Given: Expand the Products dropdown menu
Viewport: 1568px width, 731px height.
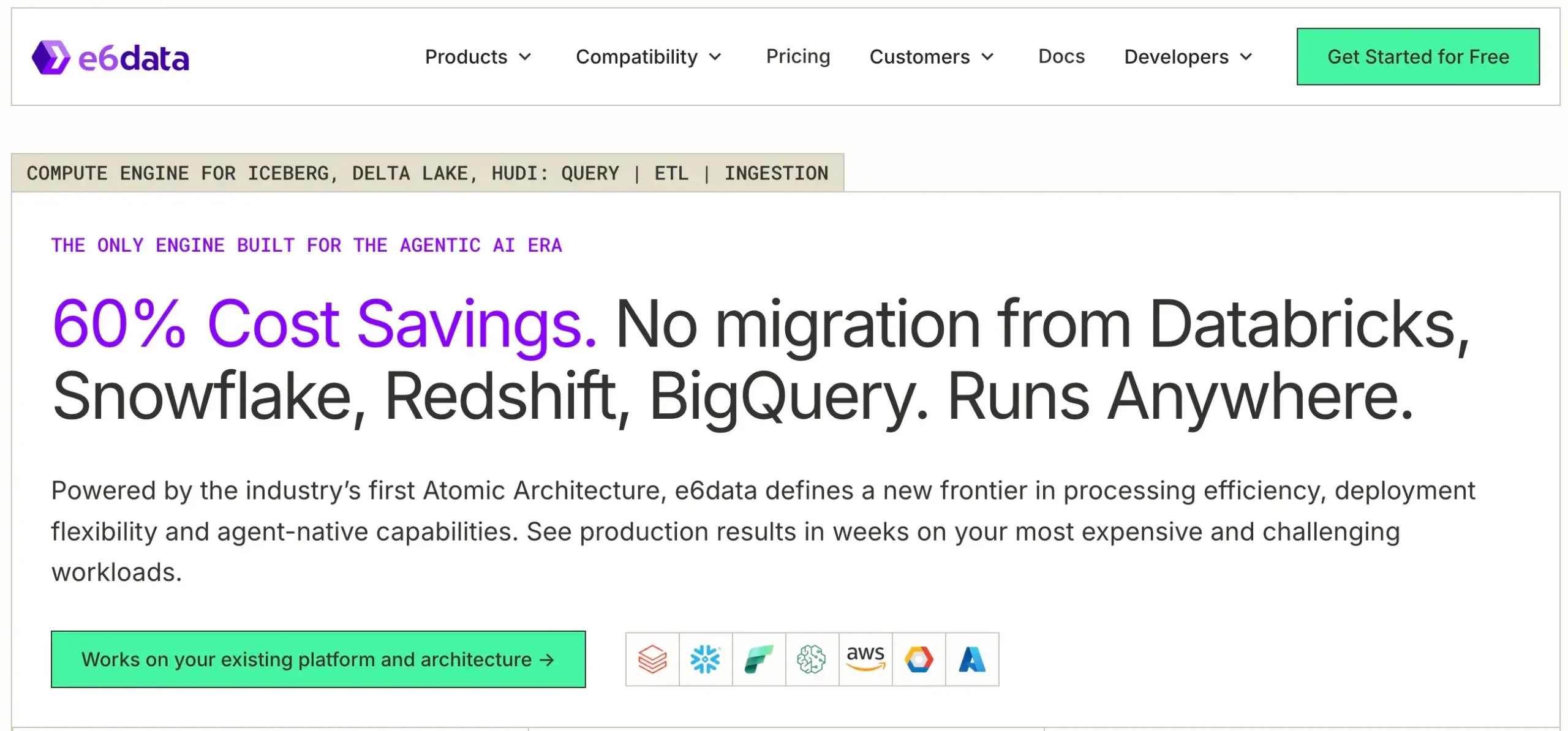Looking at the screenshot, I should [x=478, y=57].
